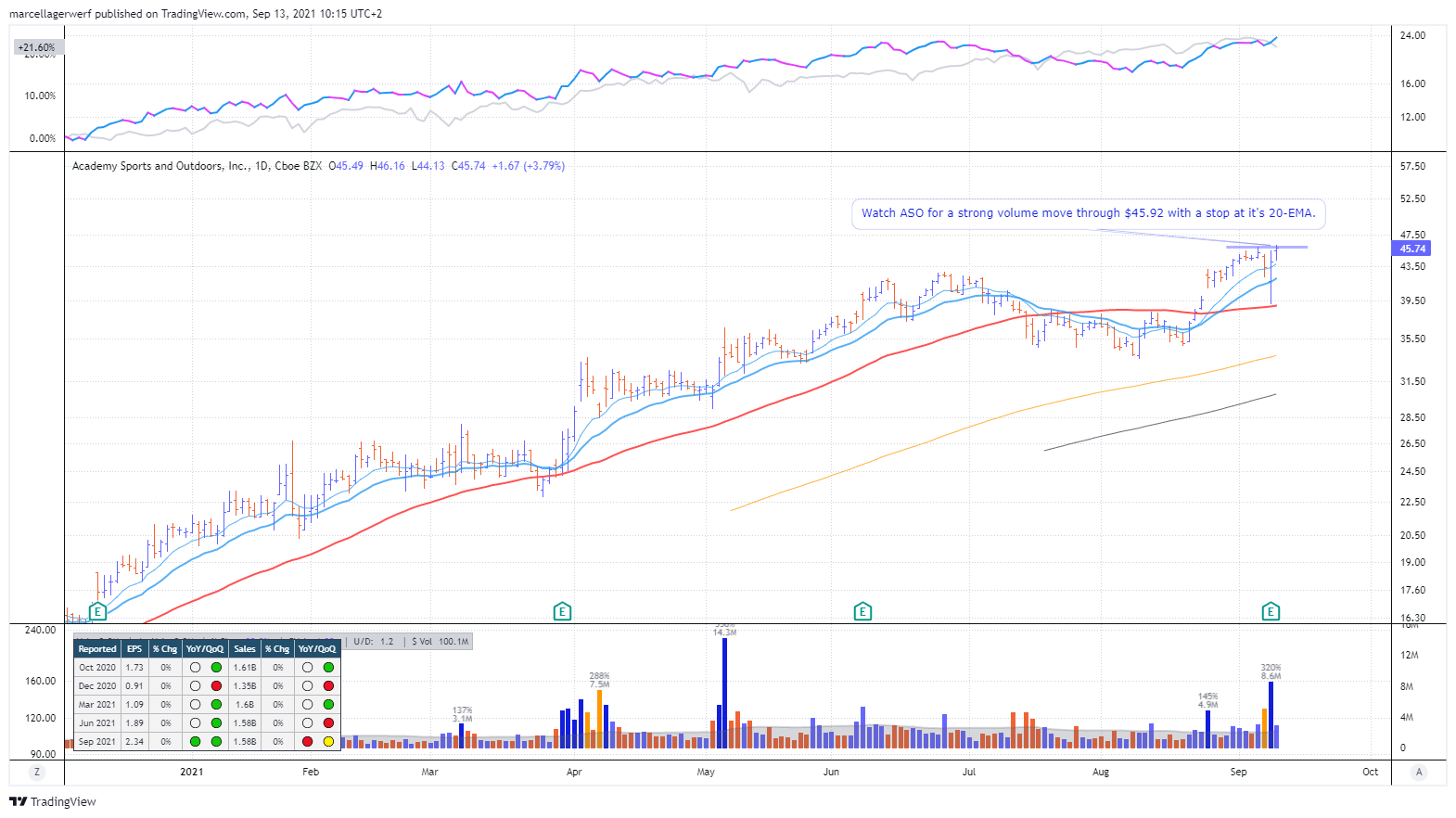This screenshot has height=818, width=1456.
Task: Click the 3.1M volume label in March
Action: [x=462, y=719]
